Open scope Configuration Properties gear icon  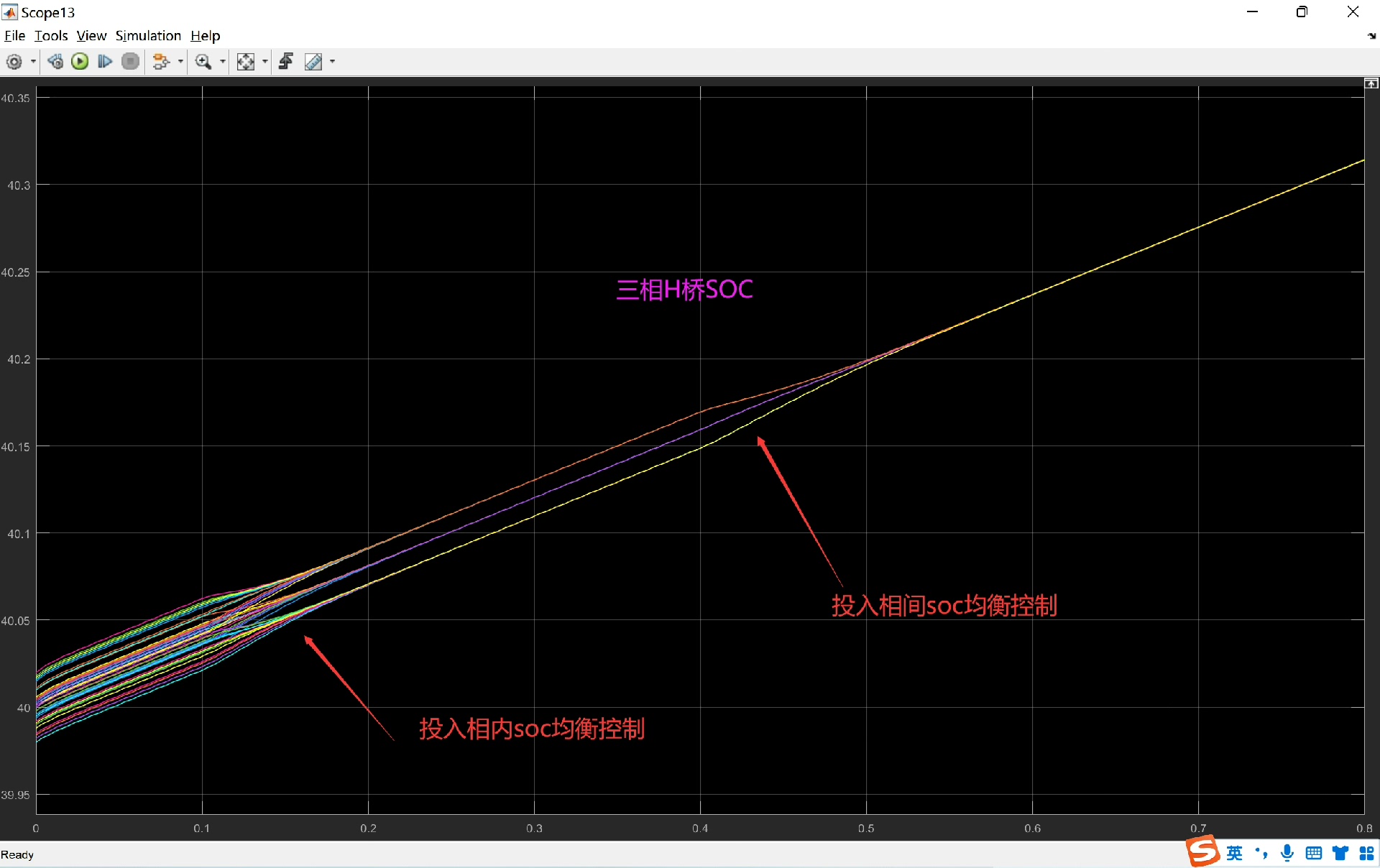[x=14, y=62]
